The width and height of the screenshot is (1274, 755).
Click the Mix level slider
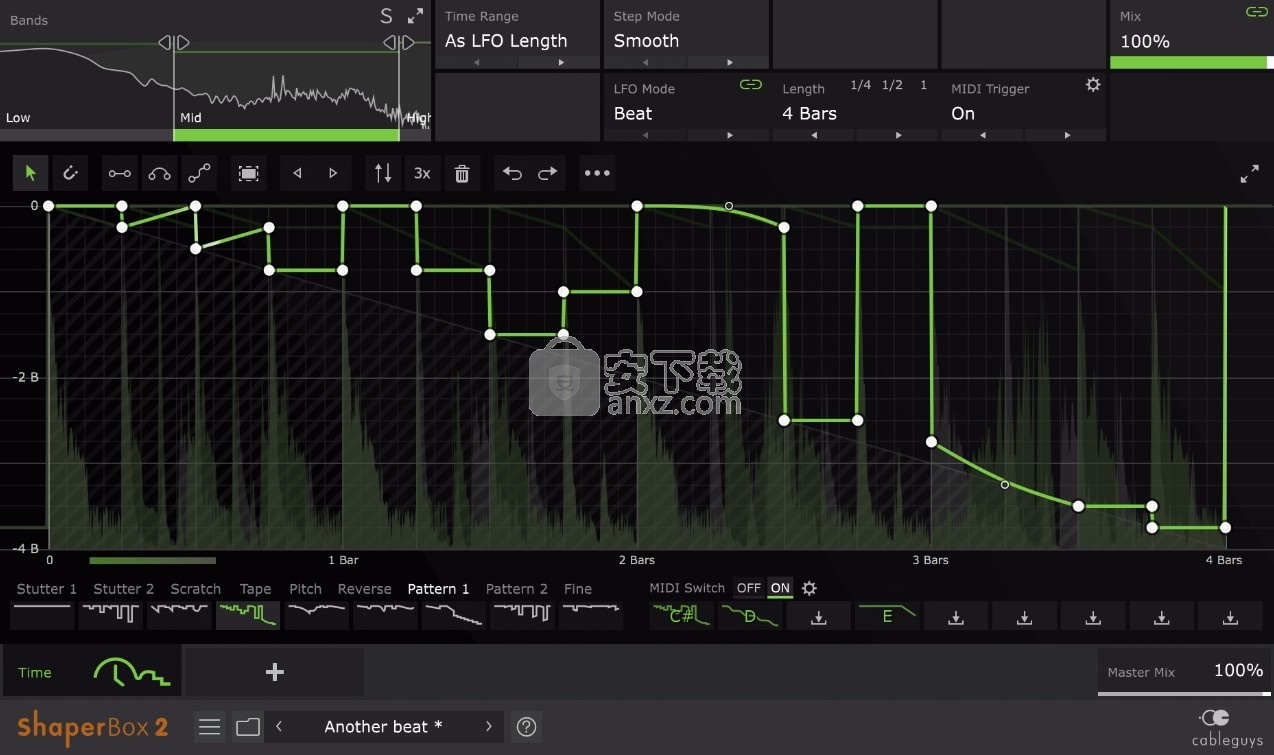point(1191,62)
